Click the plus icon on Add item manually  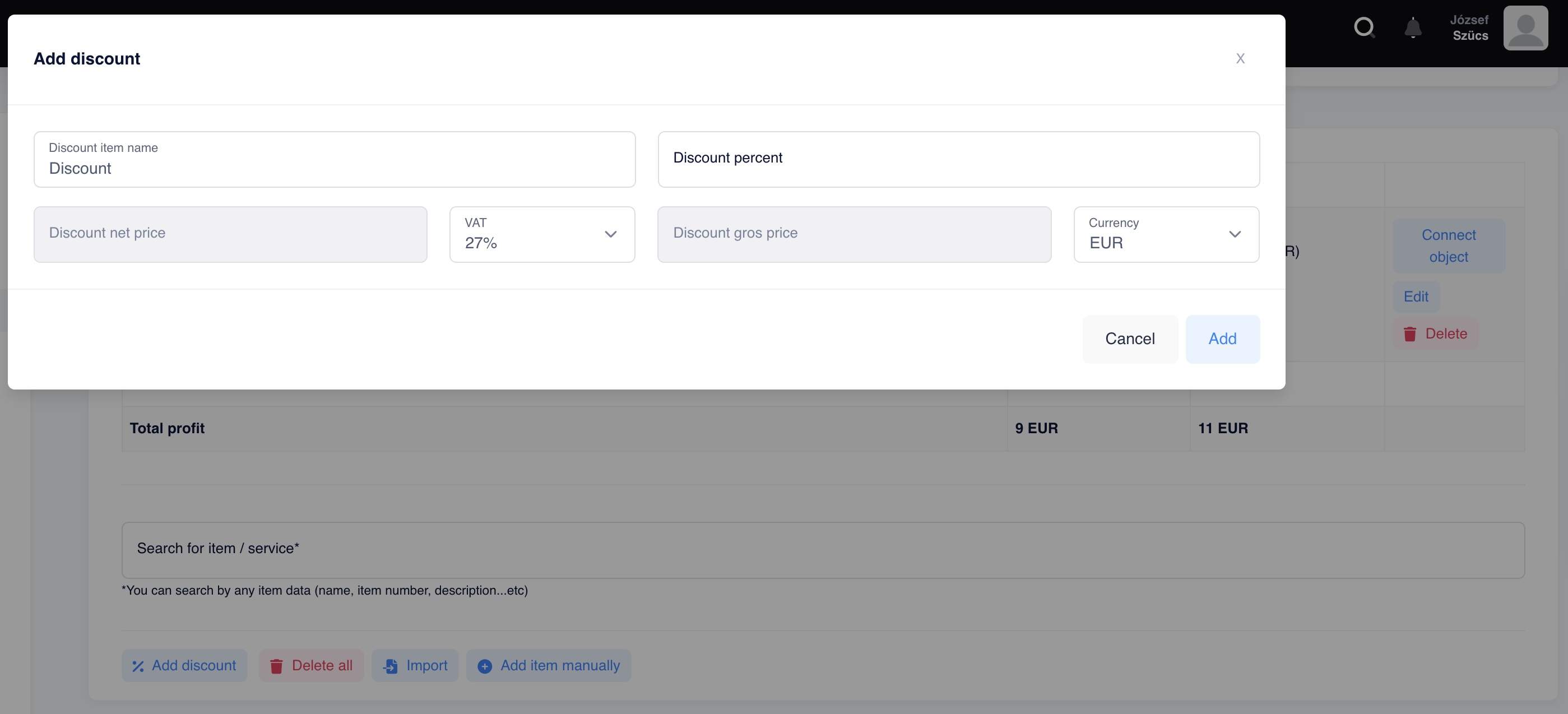(x=485, y=666)
